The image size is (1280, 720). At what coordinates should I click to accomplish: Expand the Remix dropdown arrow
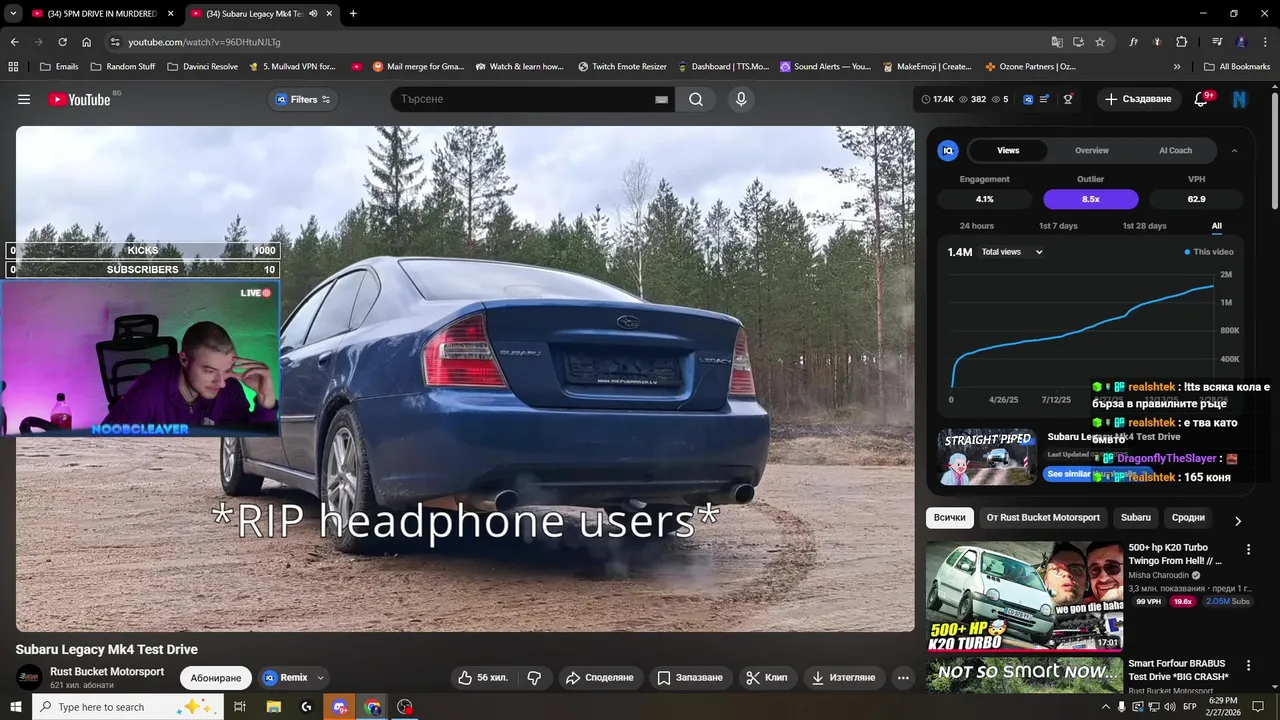pyautogui.click(x=320, y=678)
